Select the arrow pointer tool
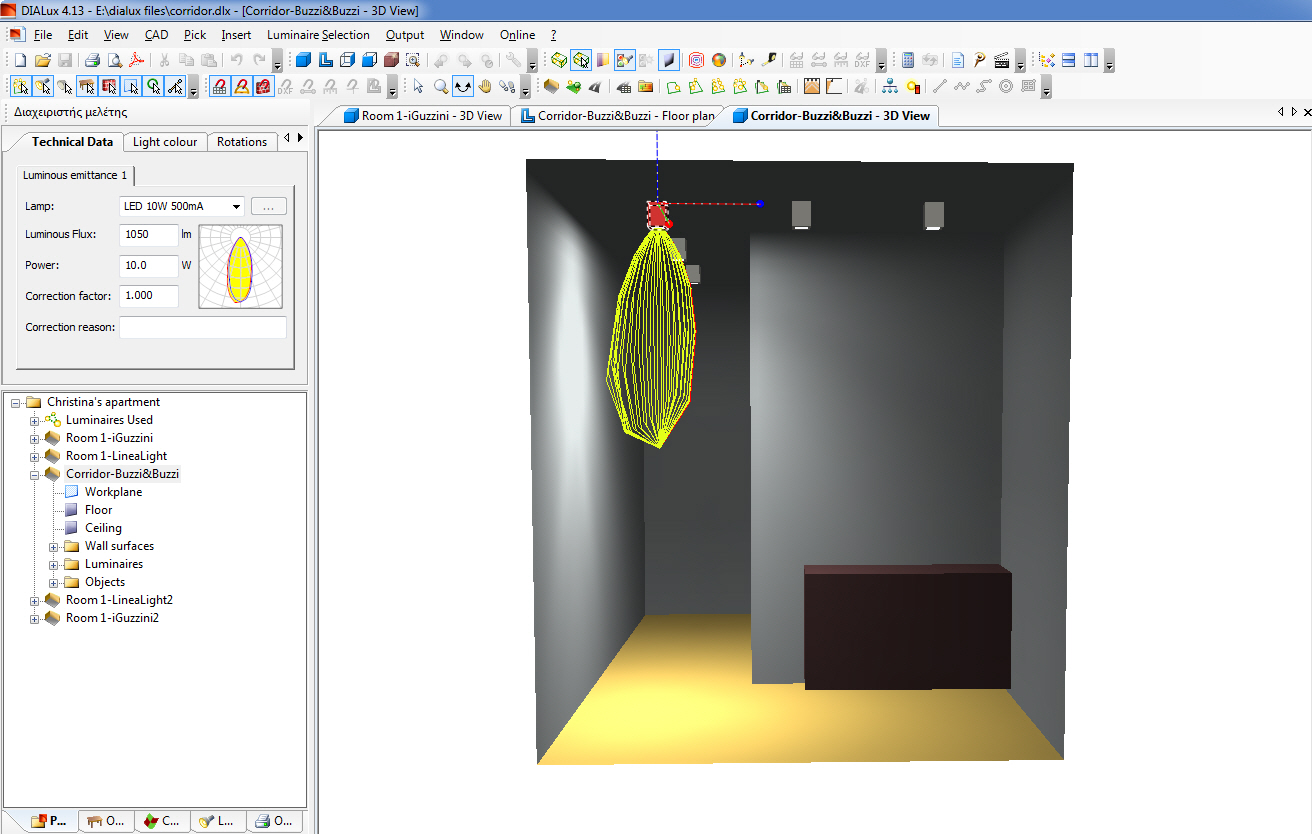This screenshot has height=834, width=1312. click(418, 86)
